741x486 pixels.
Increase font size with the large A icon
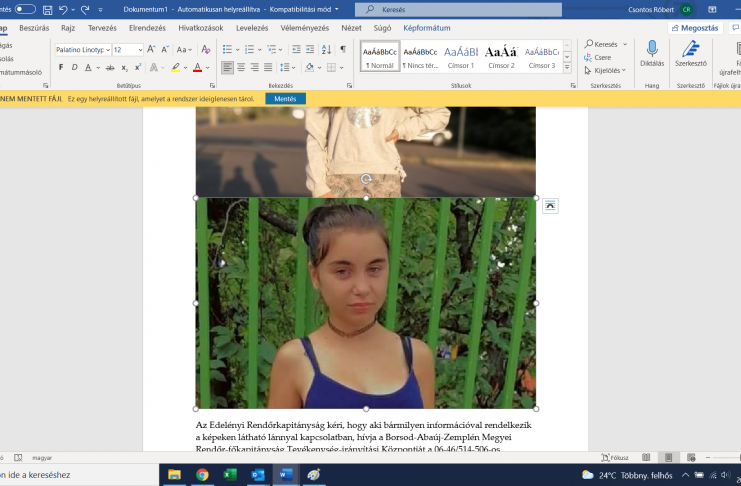click(x=151, y=49)
